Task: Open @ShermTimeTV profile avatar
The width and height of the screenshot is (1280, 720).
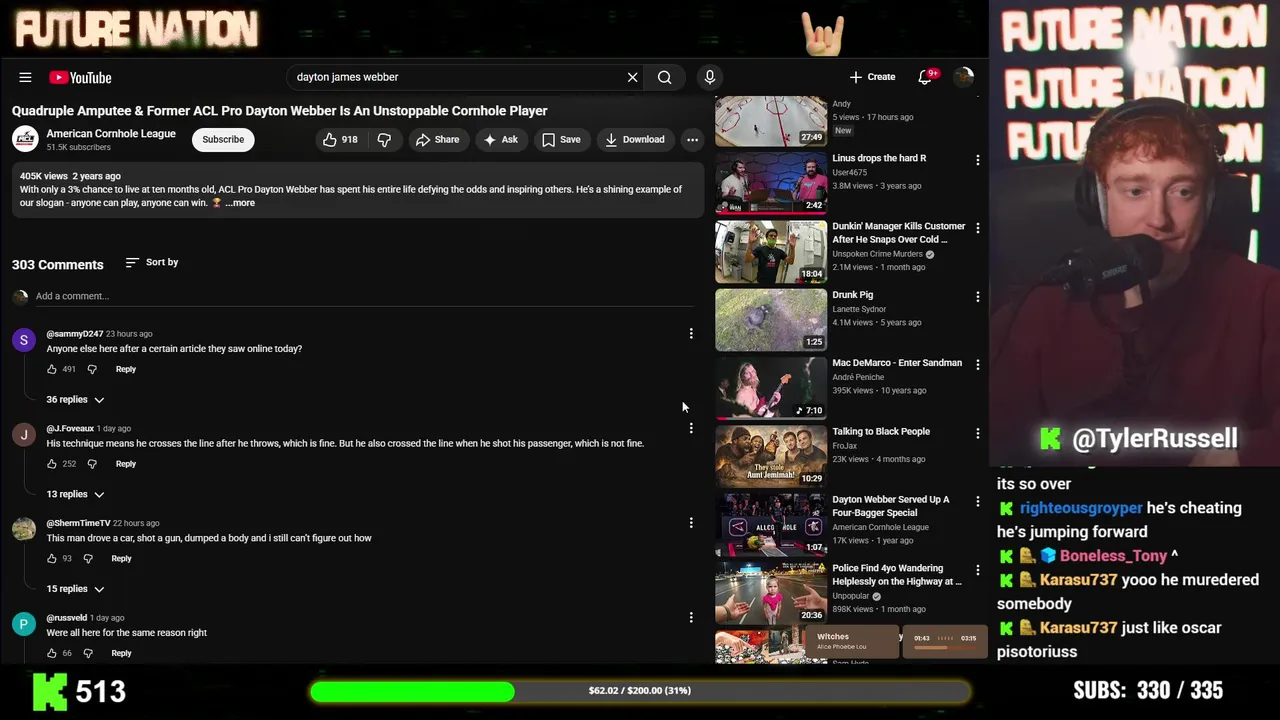Action: click(24, 529)
